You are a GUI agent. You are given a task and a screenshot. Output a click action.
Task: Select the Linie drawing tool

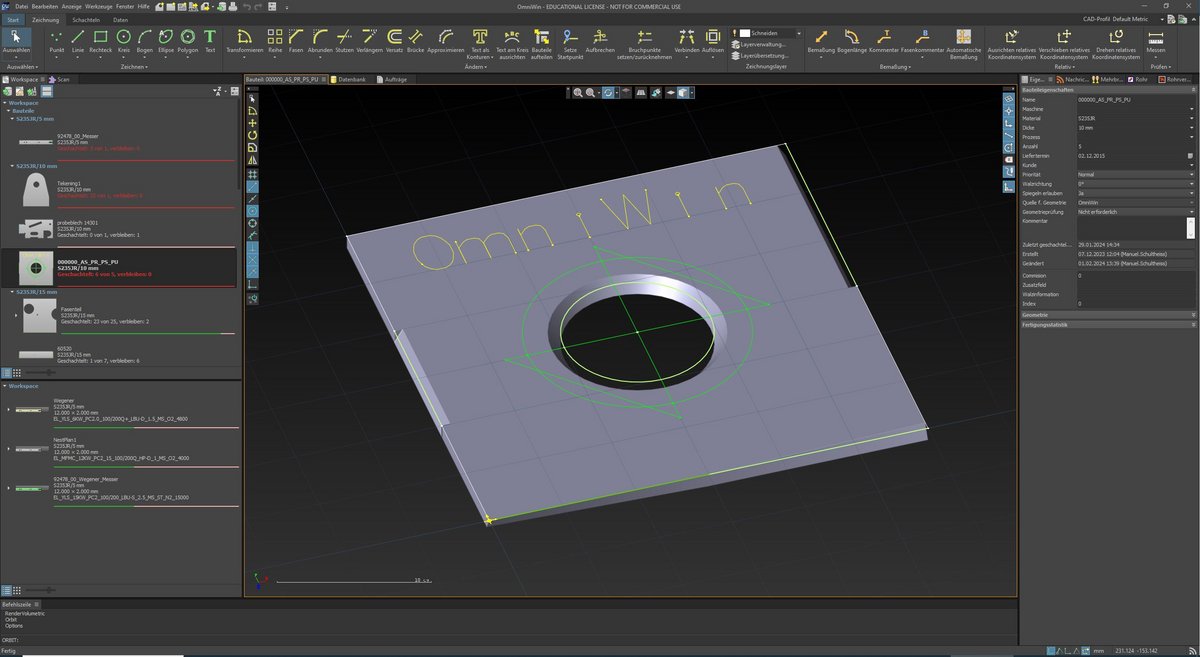(x=78, y=41)
